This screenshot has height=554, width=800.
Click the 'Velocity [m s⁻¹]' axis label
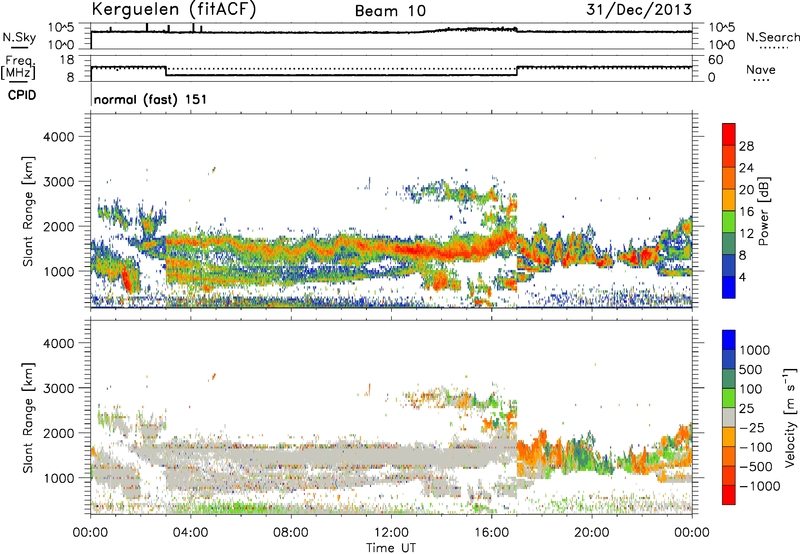pos(790,417)
